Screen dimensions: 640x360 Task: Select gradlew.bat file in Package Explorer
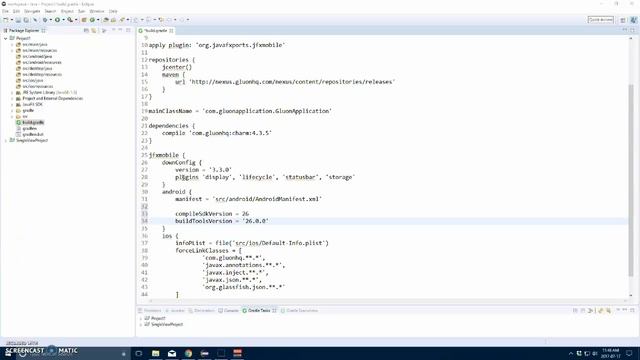[x=33, y=134]
